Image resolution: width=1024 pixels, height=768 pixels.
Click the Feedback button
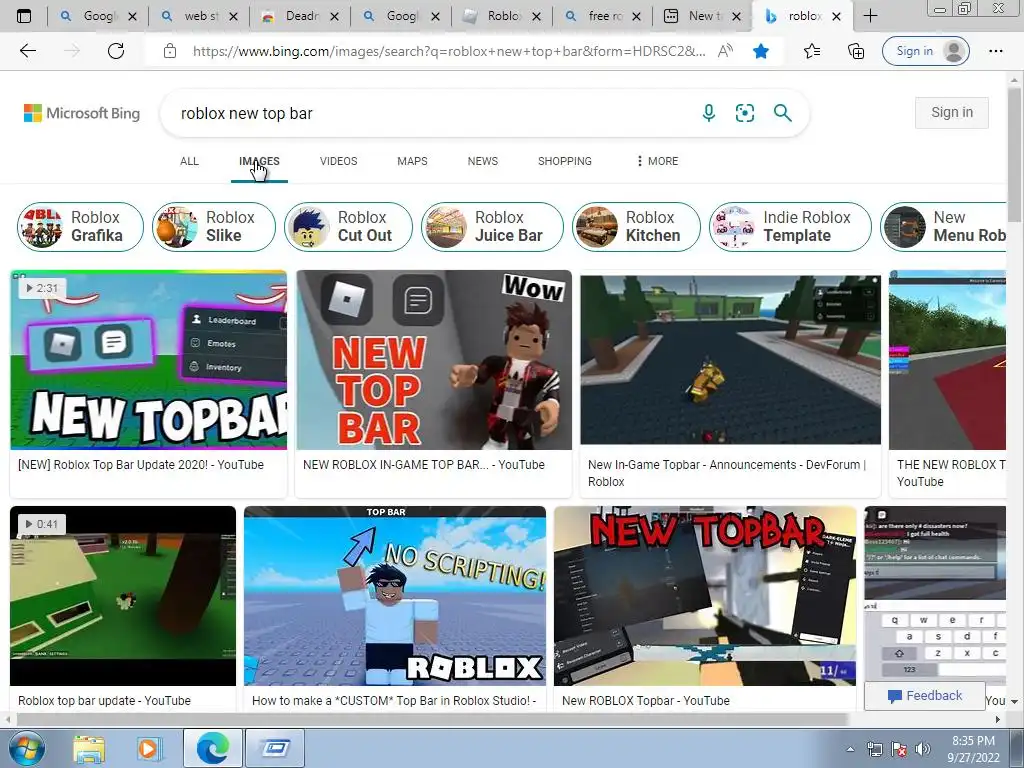(x=925, y=696)
